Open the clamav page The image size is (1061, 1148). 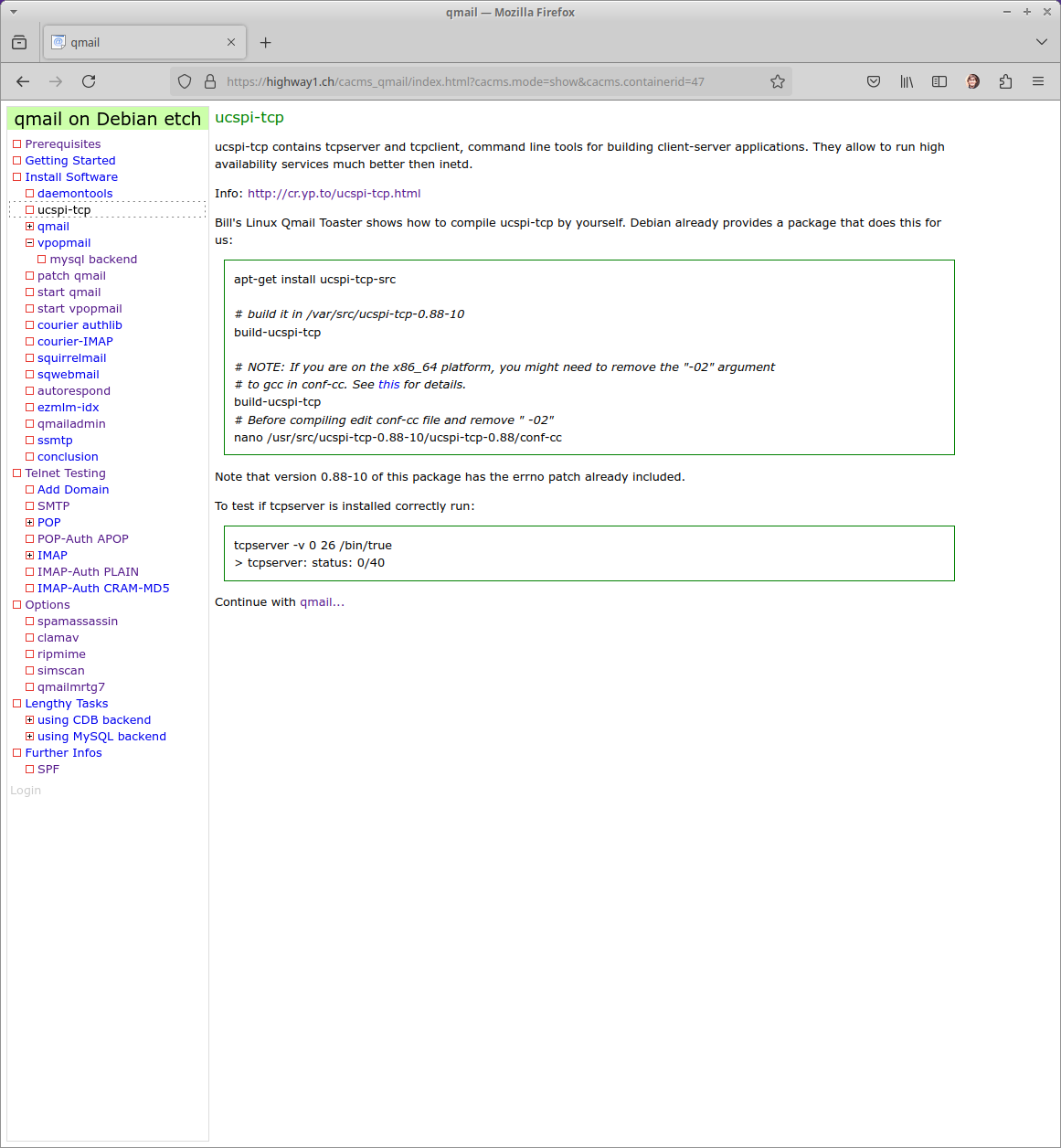(58, 638)
